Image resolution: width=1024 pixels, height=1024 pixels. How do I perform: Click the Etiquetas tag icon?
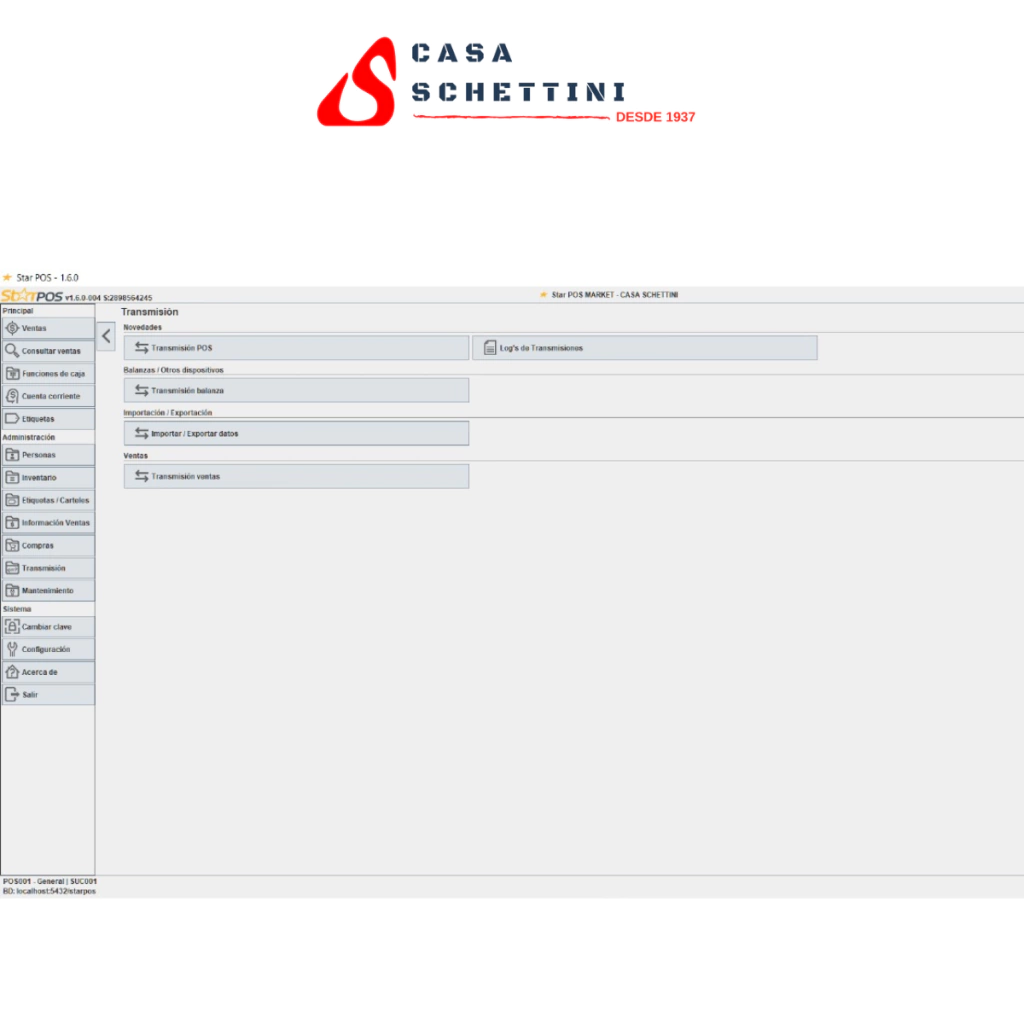12,419
